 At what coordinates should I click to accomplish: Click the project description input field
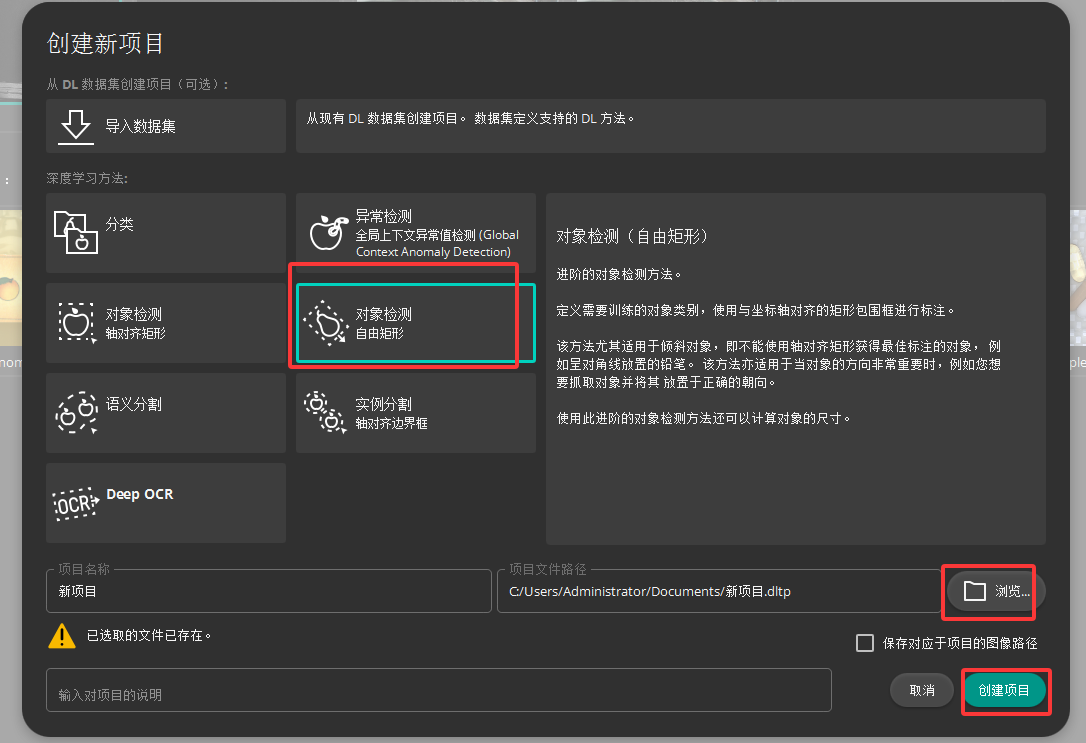click(439, 690)
